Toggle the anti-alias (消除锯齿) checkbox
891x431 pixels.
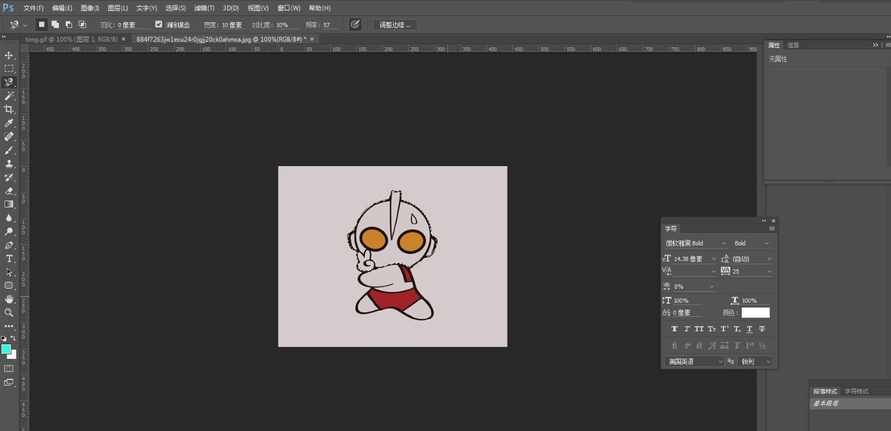(159, 24)
